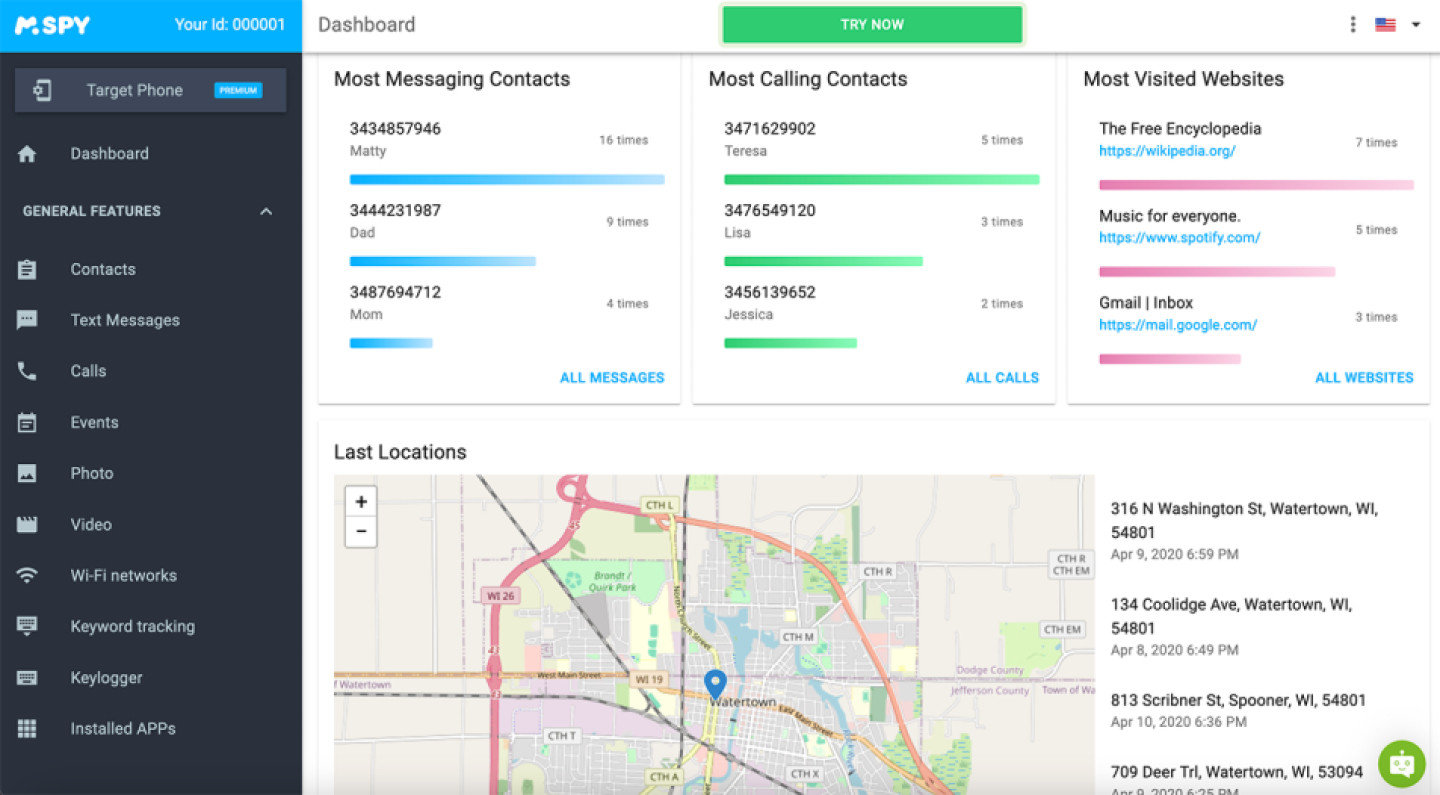Screen dimensions: 1440x795
Task: Select messaging contact number 3434857946
Action: [x=395, y=129]
